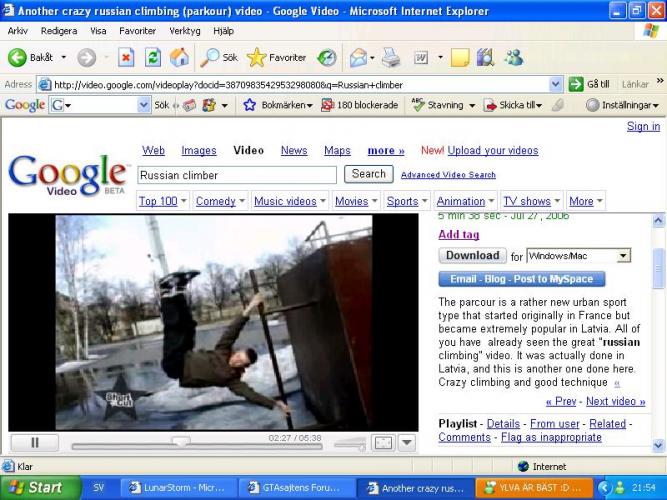This screenshot has width=667, height=500.
Task: Click the video progress slider handle
Action: pos(181,441)
